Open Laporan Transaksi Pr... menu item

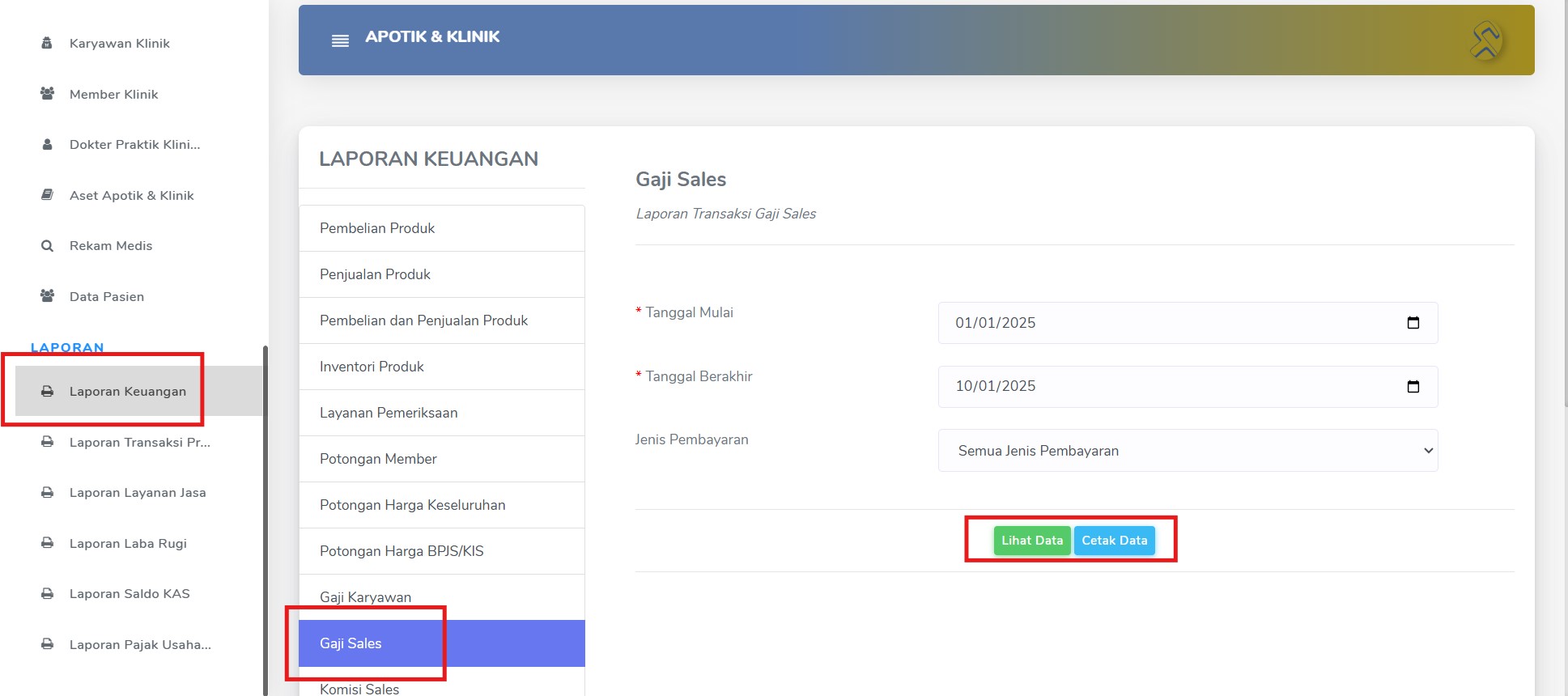pos(139,442)
